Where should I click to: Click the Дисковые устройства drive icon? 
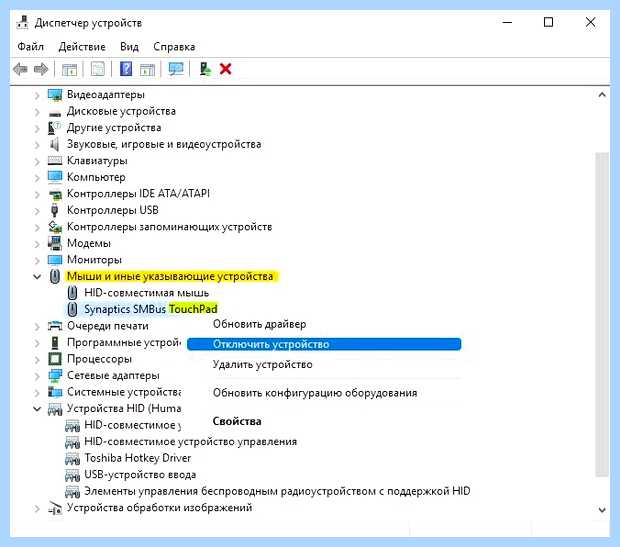[x=55, y=114]
